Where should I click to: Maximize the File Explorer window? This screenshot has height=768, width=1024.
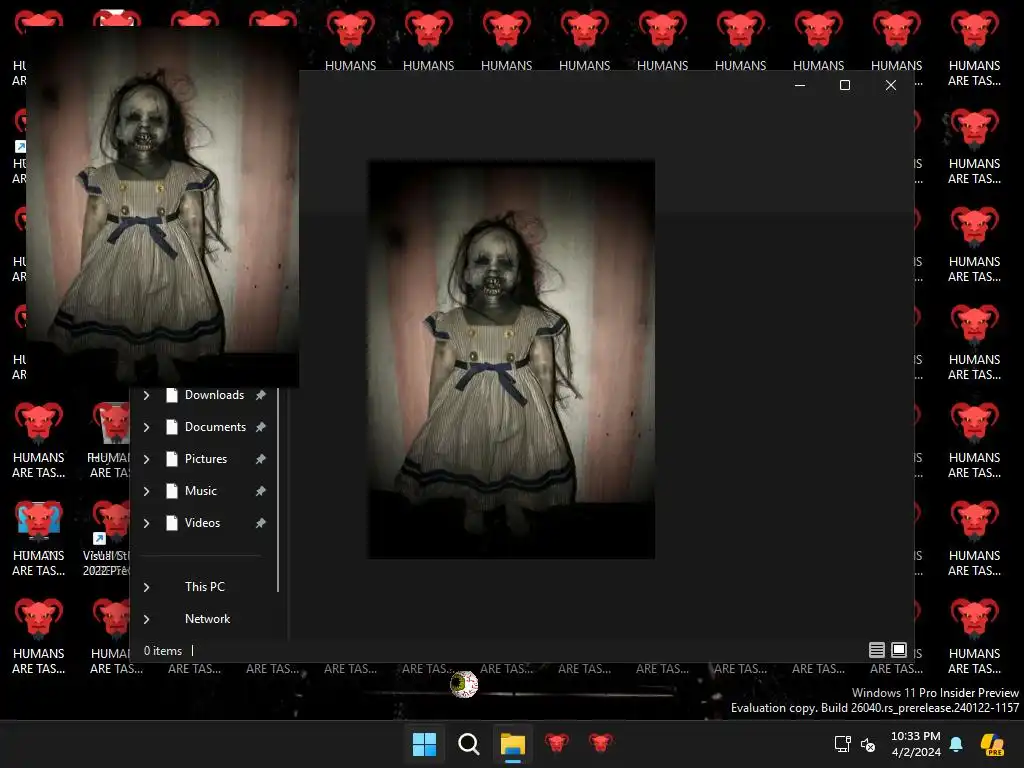(x=845, y=85)
